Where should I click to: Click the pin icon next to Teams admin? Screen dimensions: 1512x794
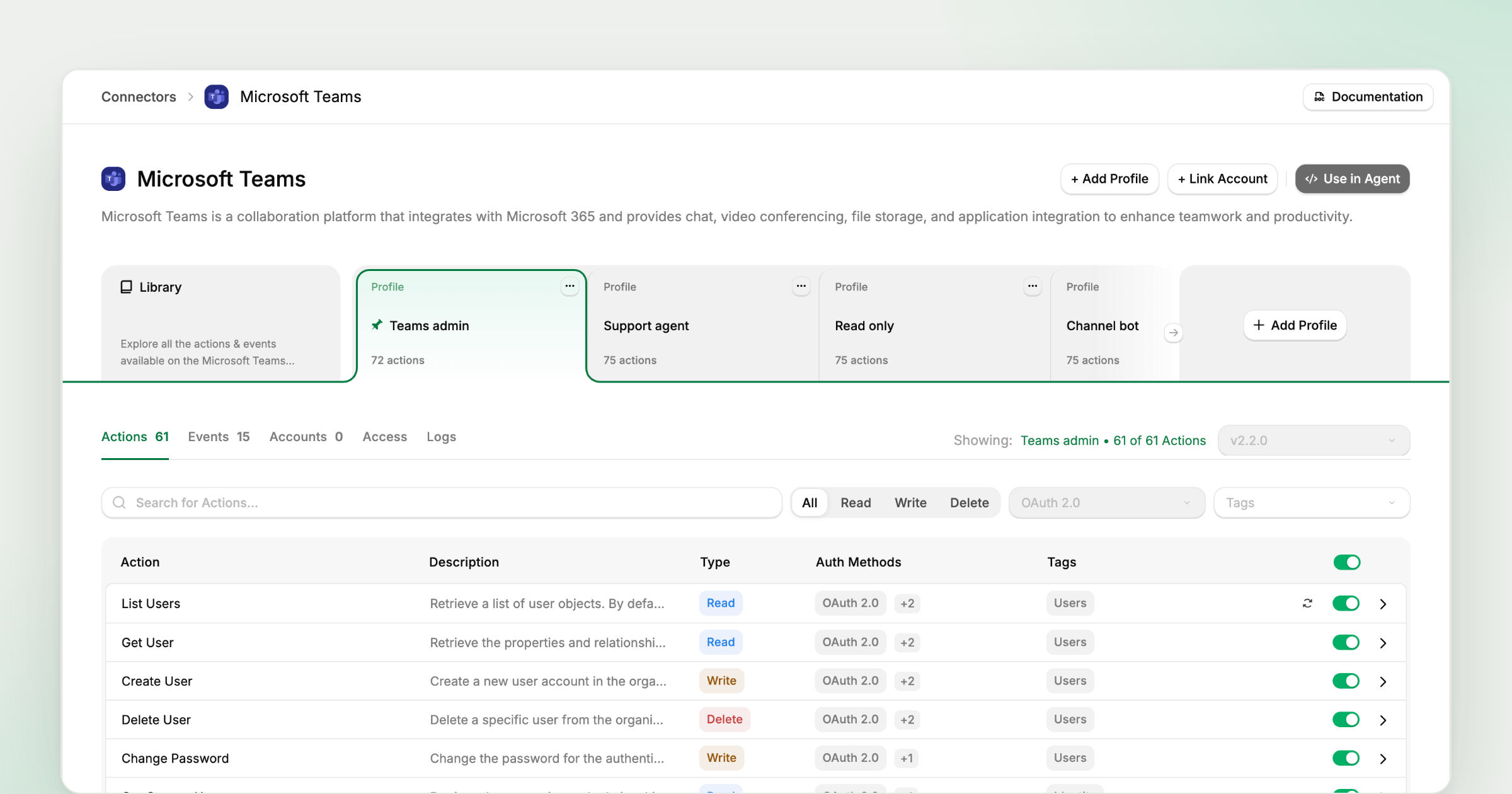[377, 325]
